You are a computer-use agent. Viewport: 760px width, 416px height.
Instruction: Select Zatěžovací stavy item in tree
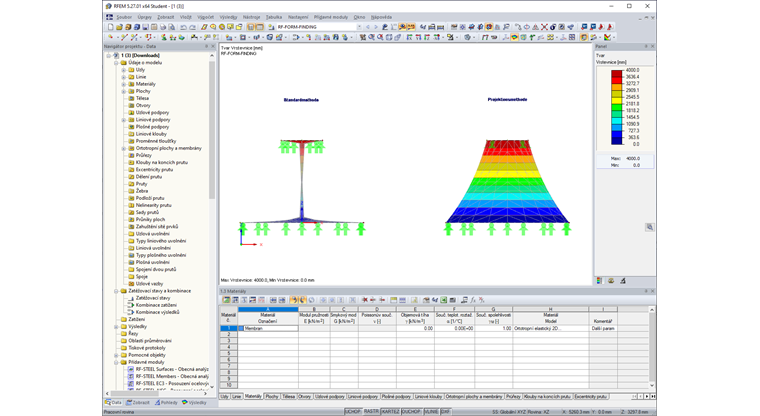click(x=153, y=298)
